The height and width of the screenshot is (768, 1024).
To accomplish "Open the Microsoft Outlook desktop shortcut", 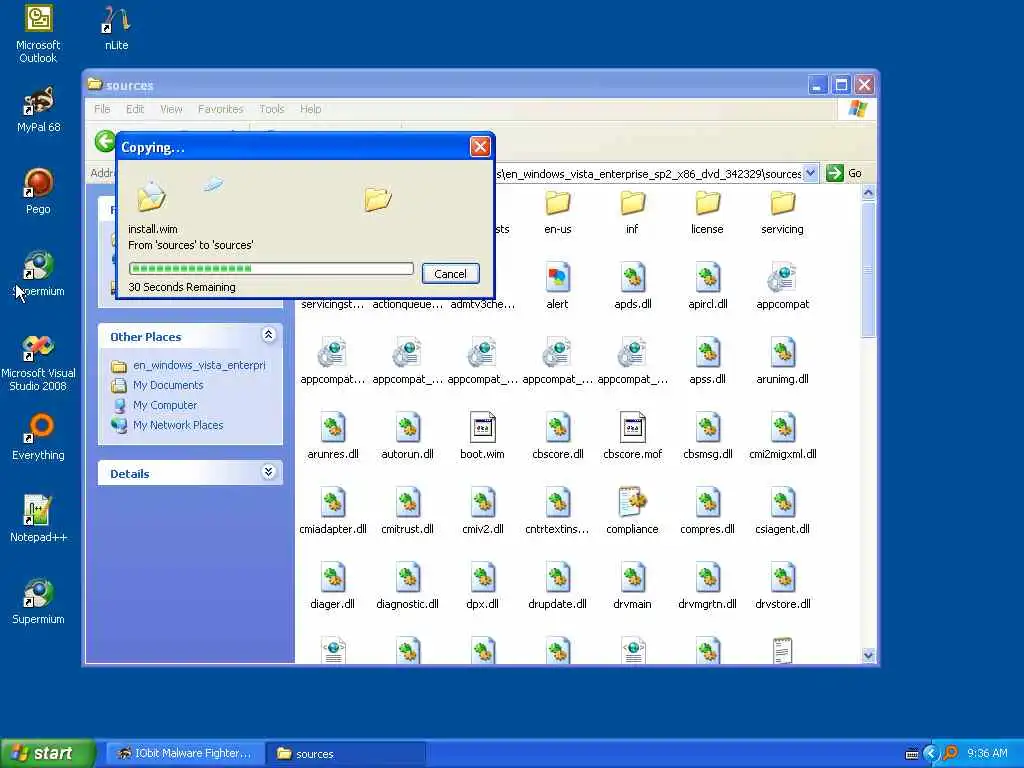I will (38, 34).
